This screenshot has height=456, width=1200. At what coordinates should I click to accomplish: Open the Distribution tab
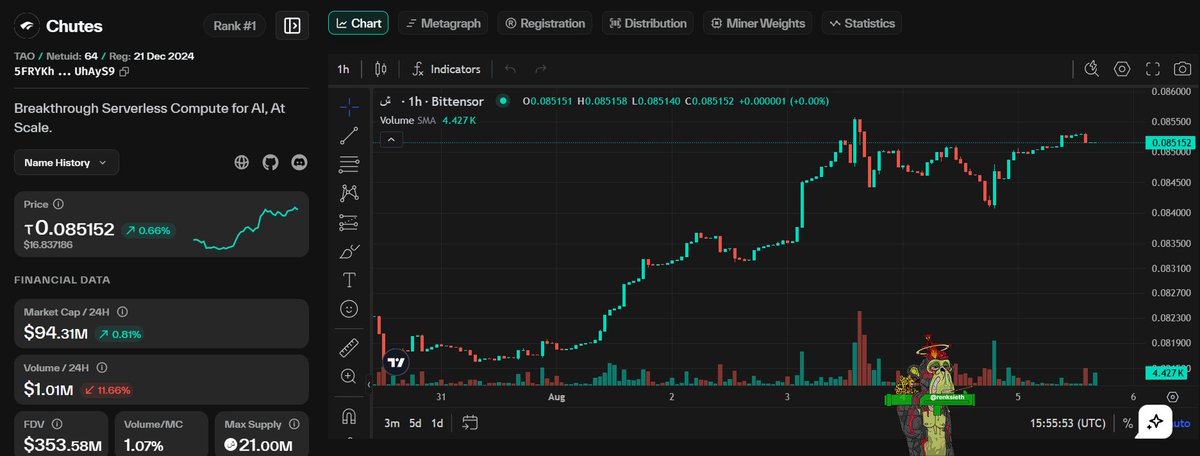click(x=648, y=23)
